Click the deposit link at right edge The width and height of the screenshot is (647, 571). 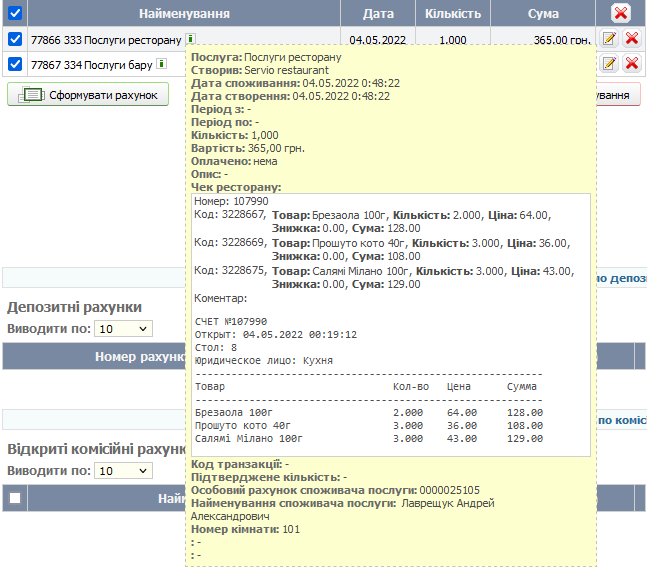coord(621,280)
